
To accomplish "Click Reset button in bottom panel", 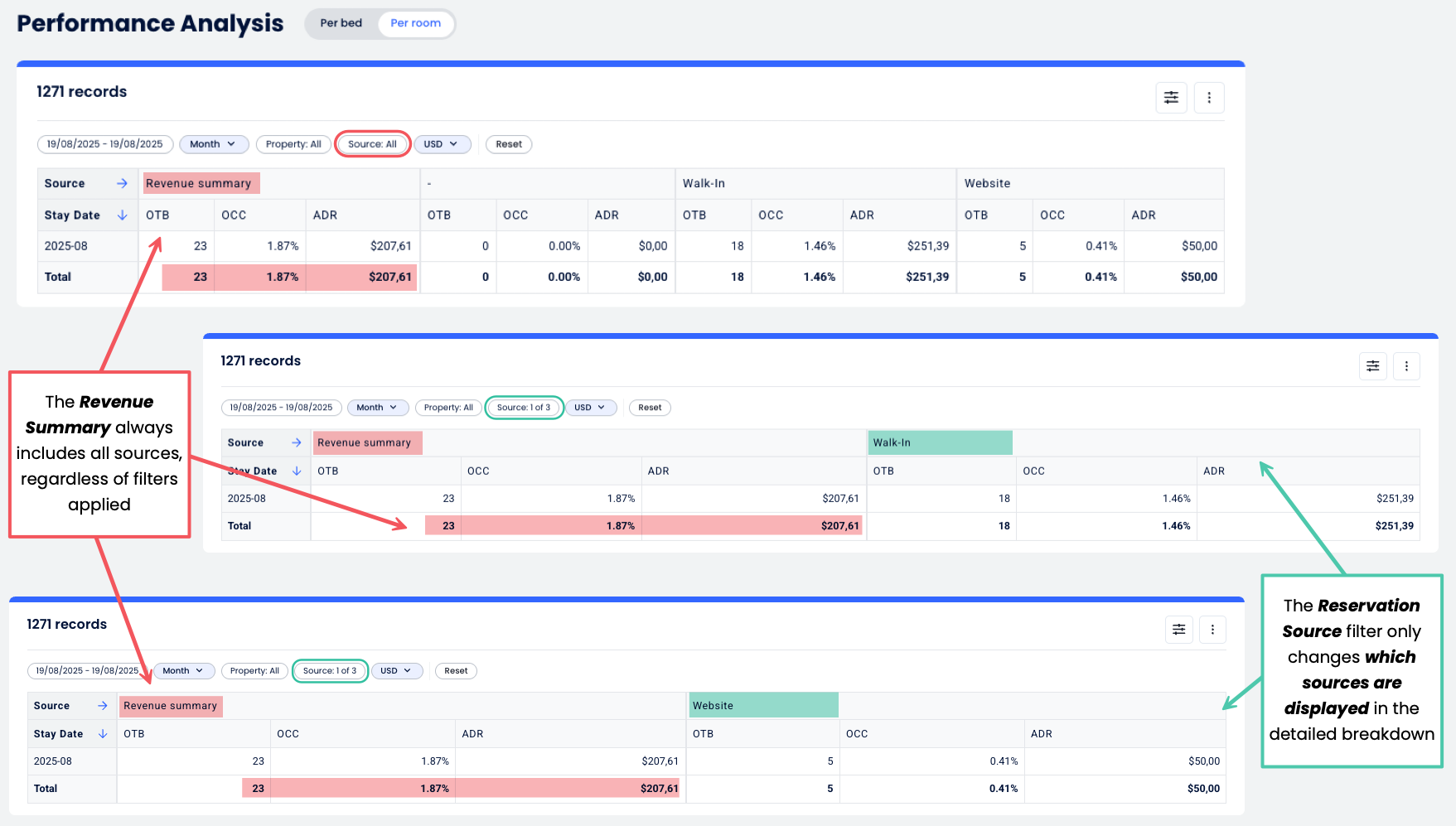I will coord(456,671).
